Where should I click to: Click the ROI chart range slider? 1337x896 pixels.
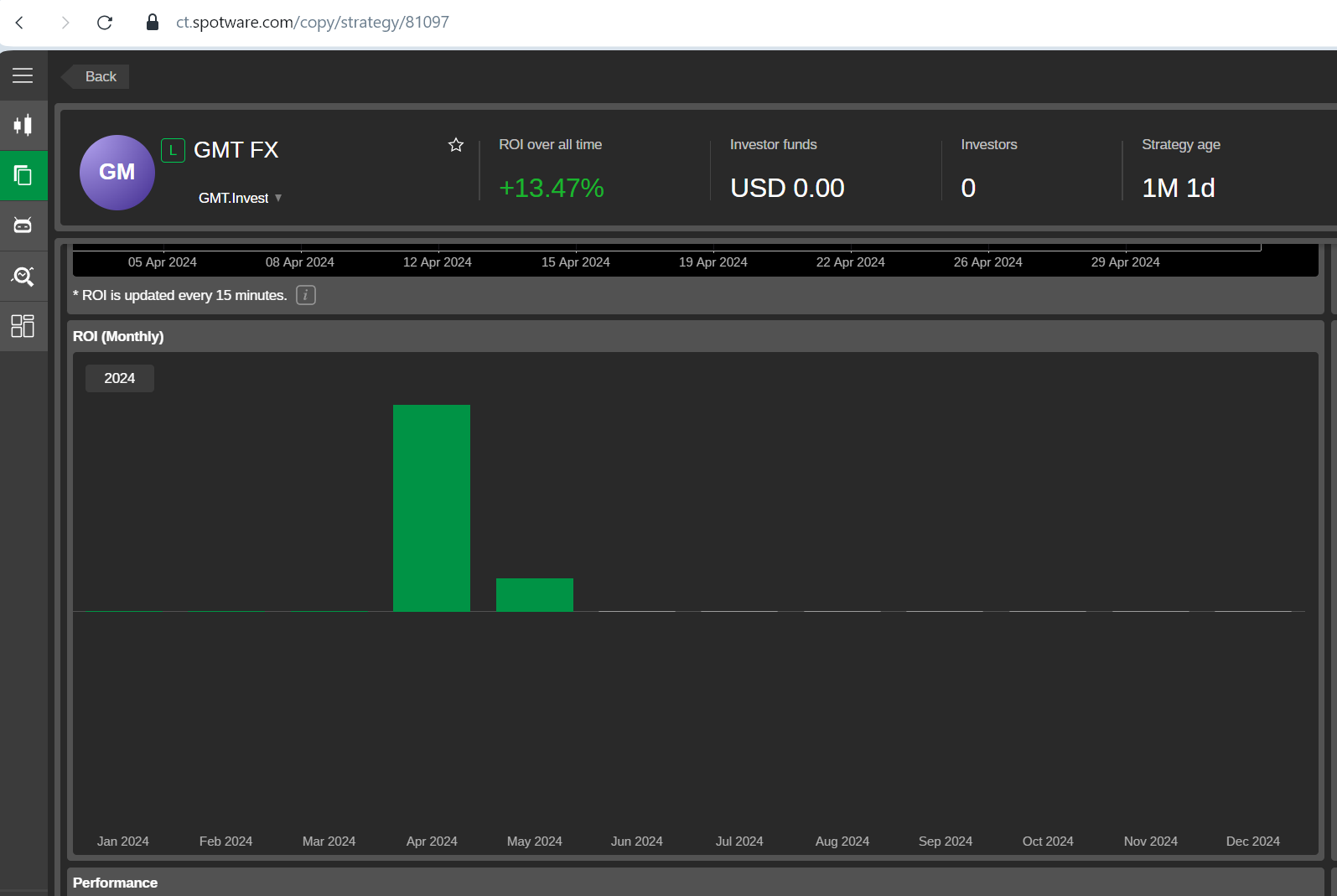[666, 249]
